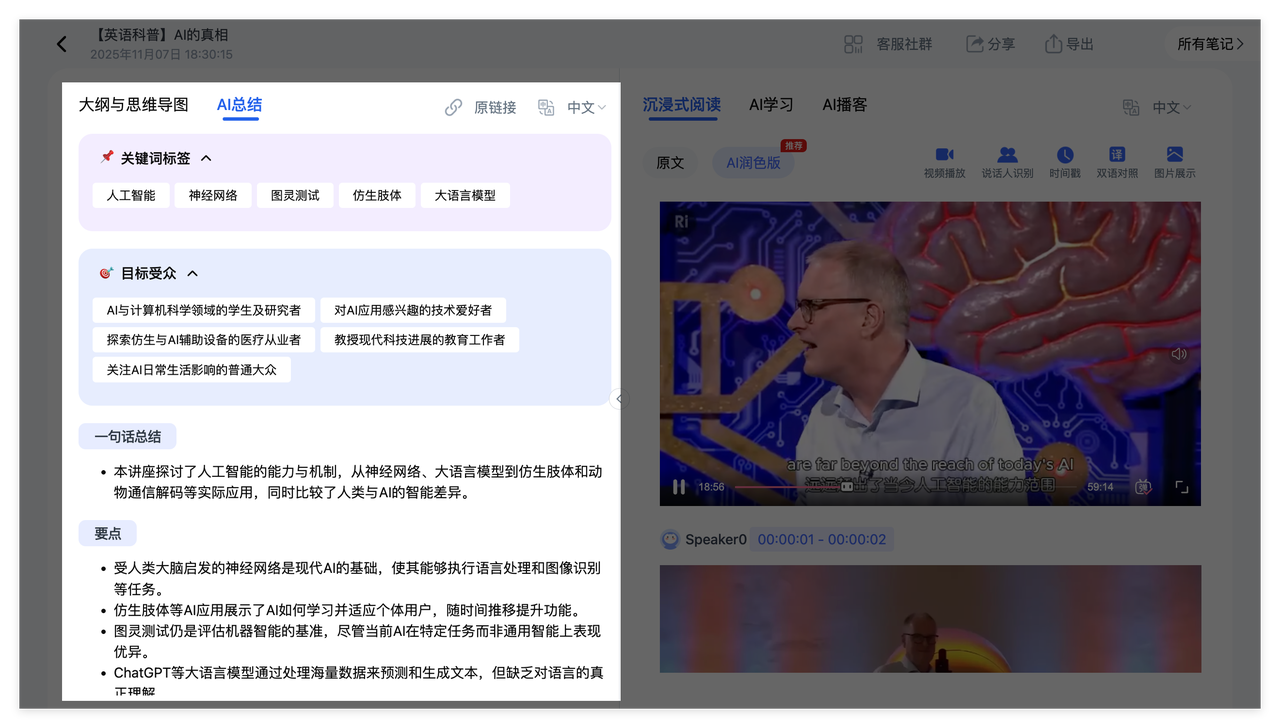The width and height of the screenshot is (1280, 728).
Task: Mute the video with the speaker icon
Action: point(1179,354)
